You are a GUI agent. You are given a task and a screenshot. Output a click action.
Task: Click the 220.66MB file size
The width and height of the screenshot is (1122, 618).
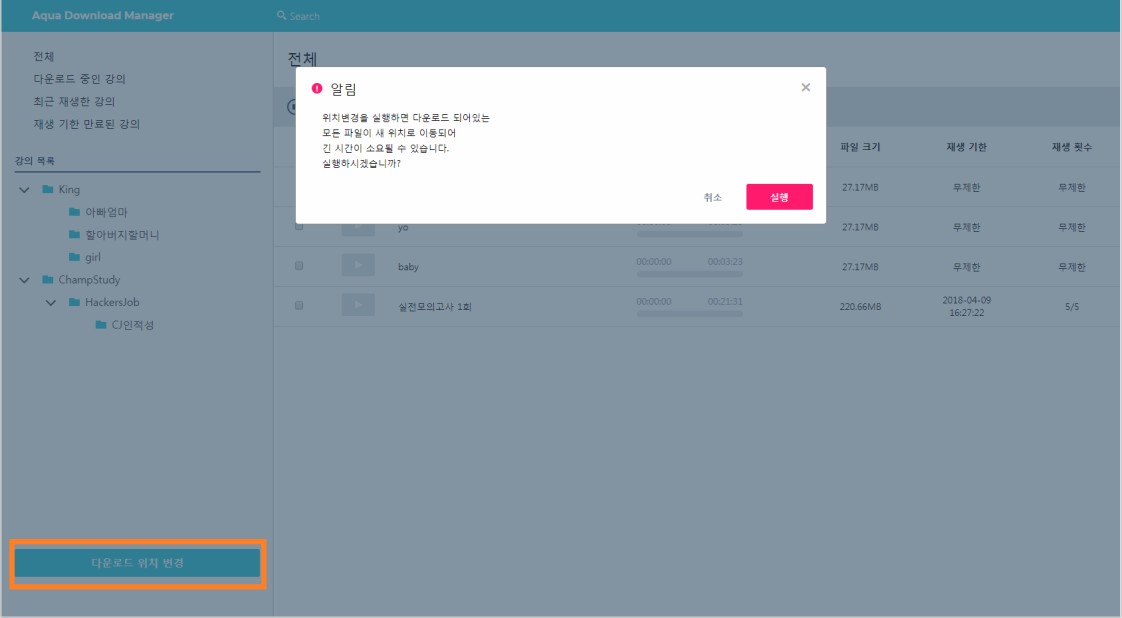[860, 307]
